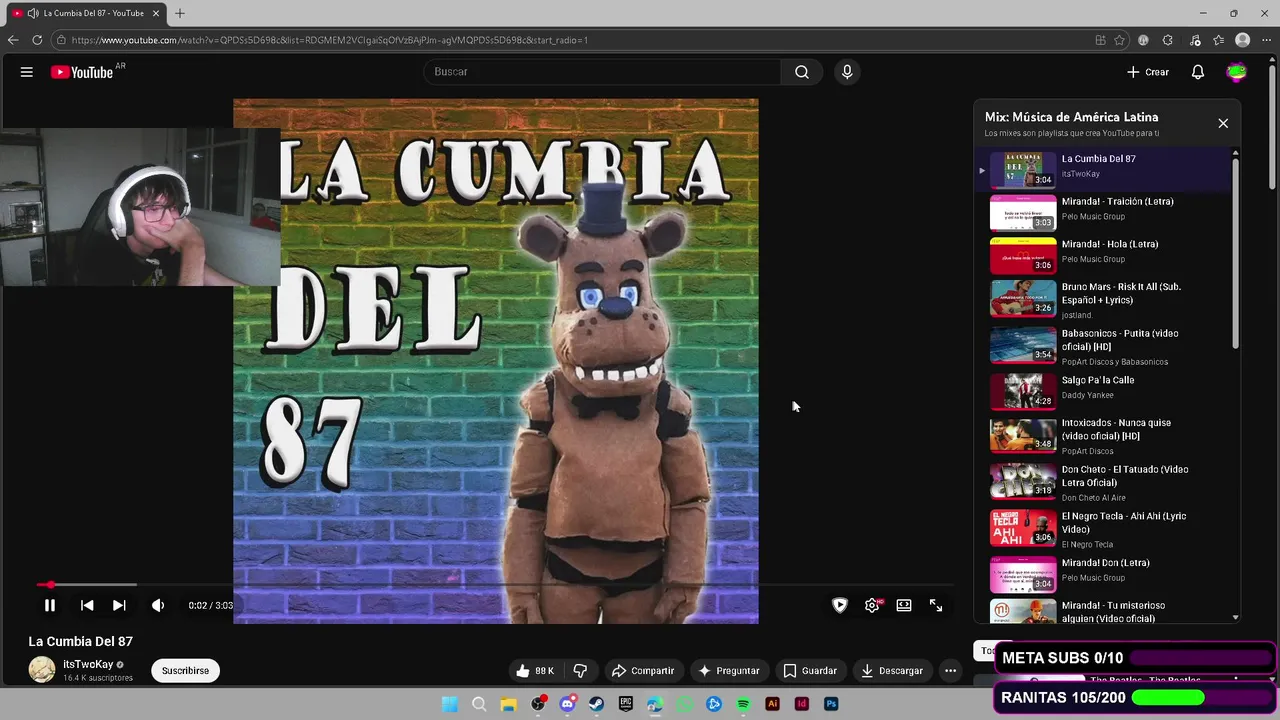Screen dimensions: 1280x720
Task: Click the search magnifier button
Action: point(801,72)
